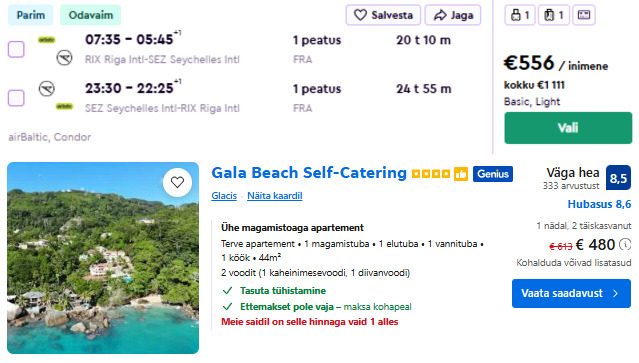Open the hotel beach photo thumbnail
Screen dimensions: 639x363
[103, 258]
